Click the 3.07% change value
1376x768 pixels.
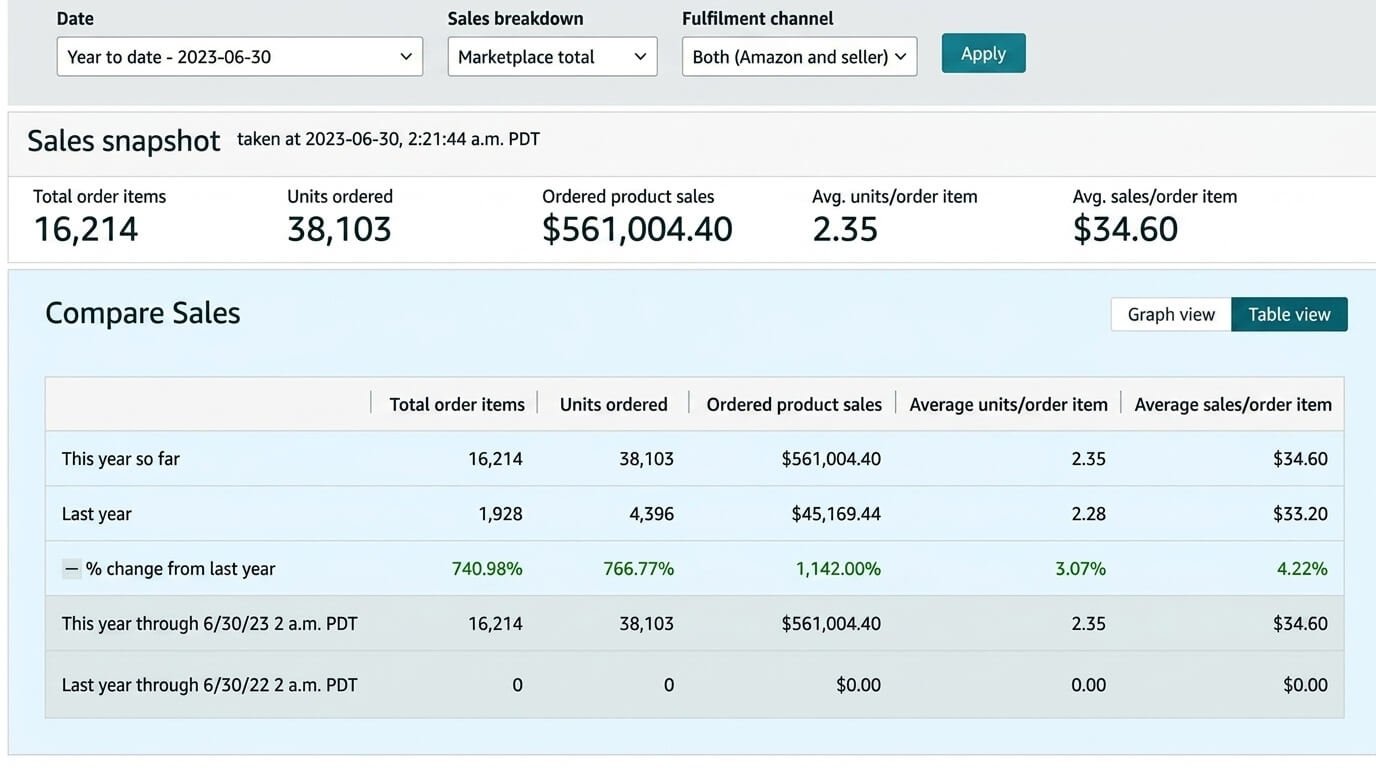click(x=1080, y=569)
